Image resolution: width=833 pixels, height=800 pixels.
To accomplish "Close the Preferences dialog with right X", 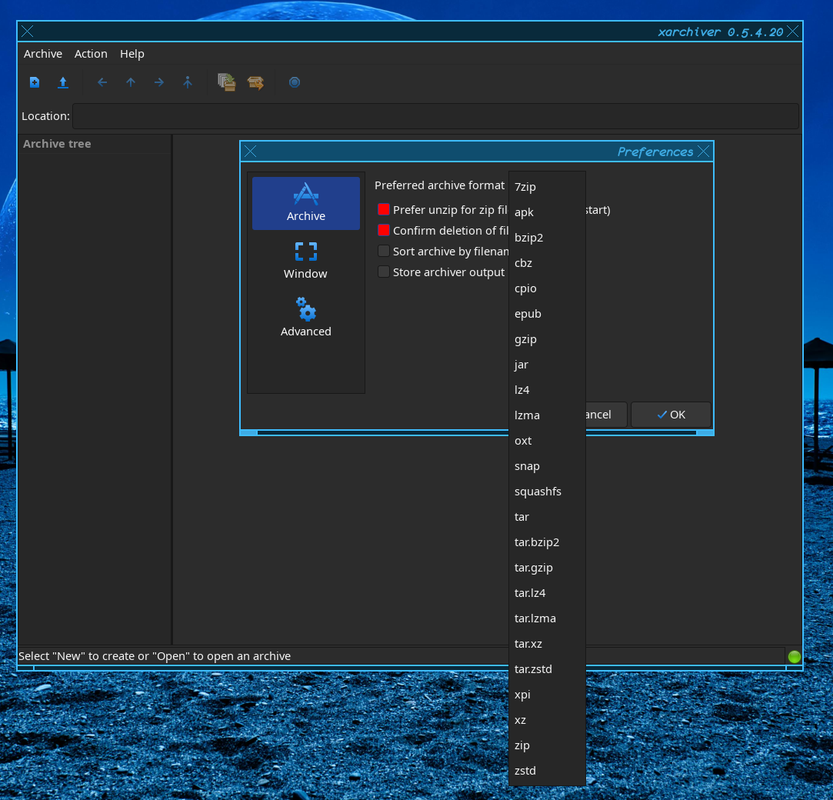I will [703, 152].
